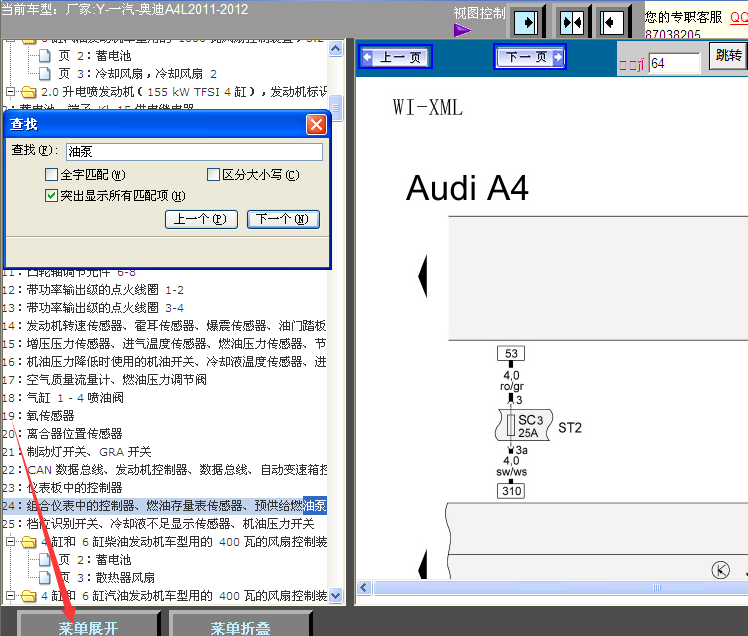Collapse 4缸和6缸柴油发动机 400瓦 fan node
The image size is (748, 636).
(10, 542)
